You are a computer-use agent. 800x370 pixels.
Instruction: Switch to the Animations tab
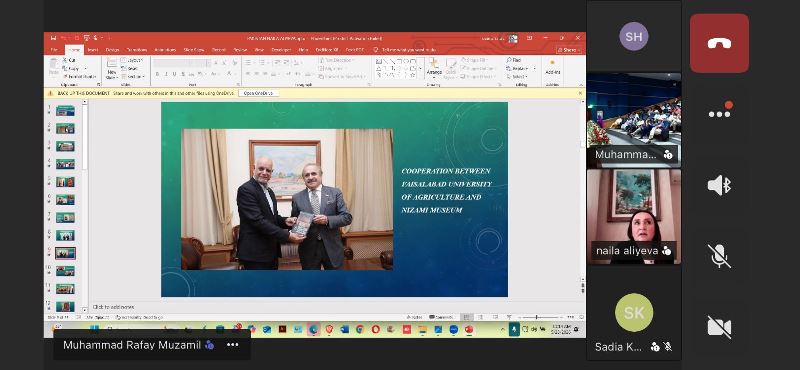[x=165, y=50]
